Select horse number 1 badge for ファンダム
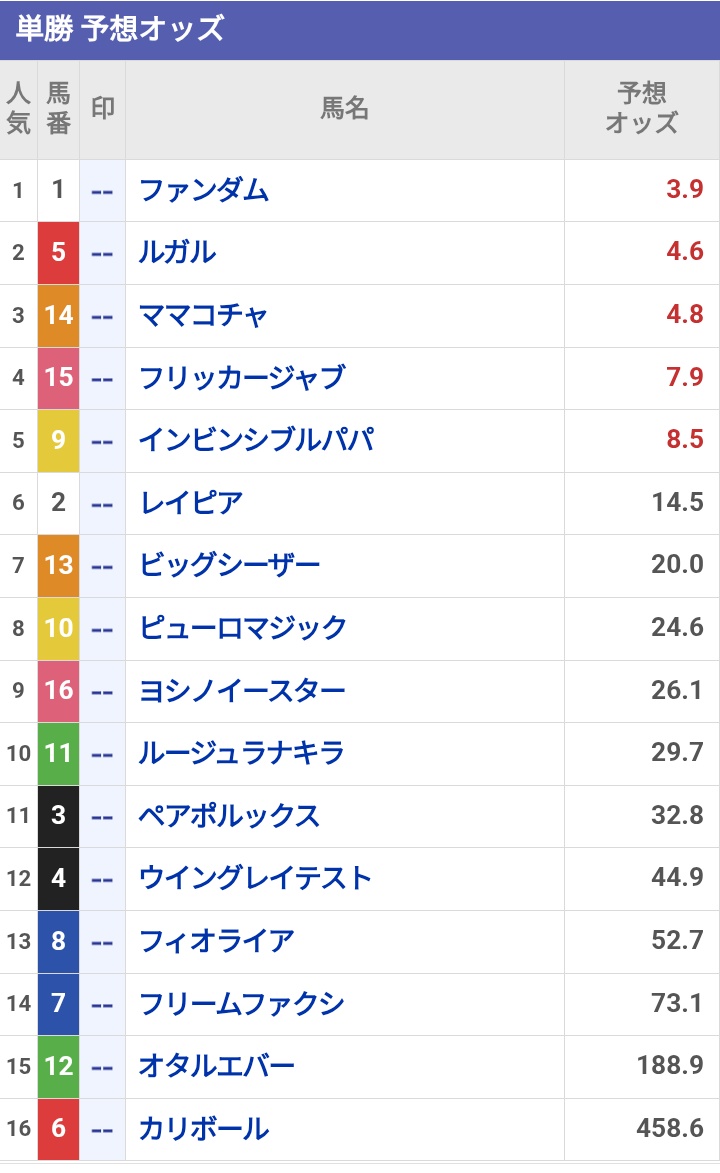 (x=59, y=189)
